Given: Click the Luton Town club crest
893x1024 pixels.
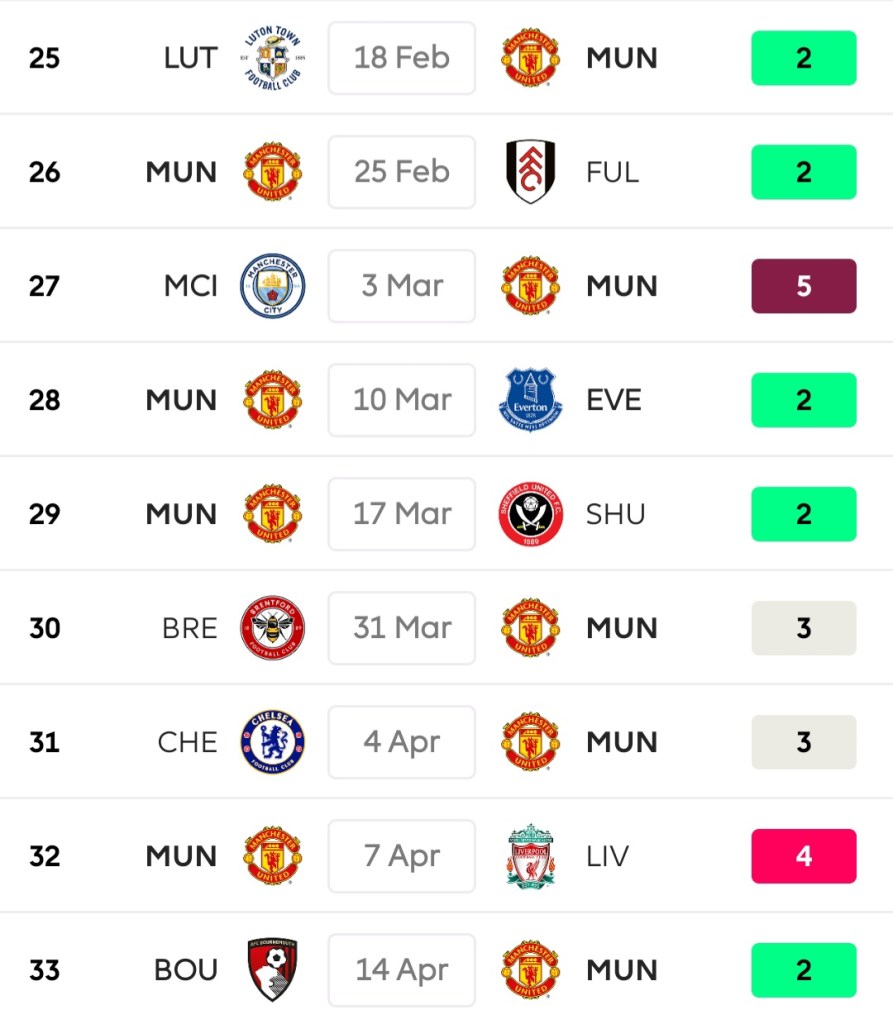Looking at the screenshot, I should click(x=273, y=58).
